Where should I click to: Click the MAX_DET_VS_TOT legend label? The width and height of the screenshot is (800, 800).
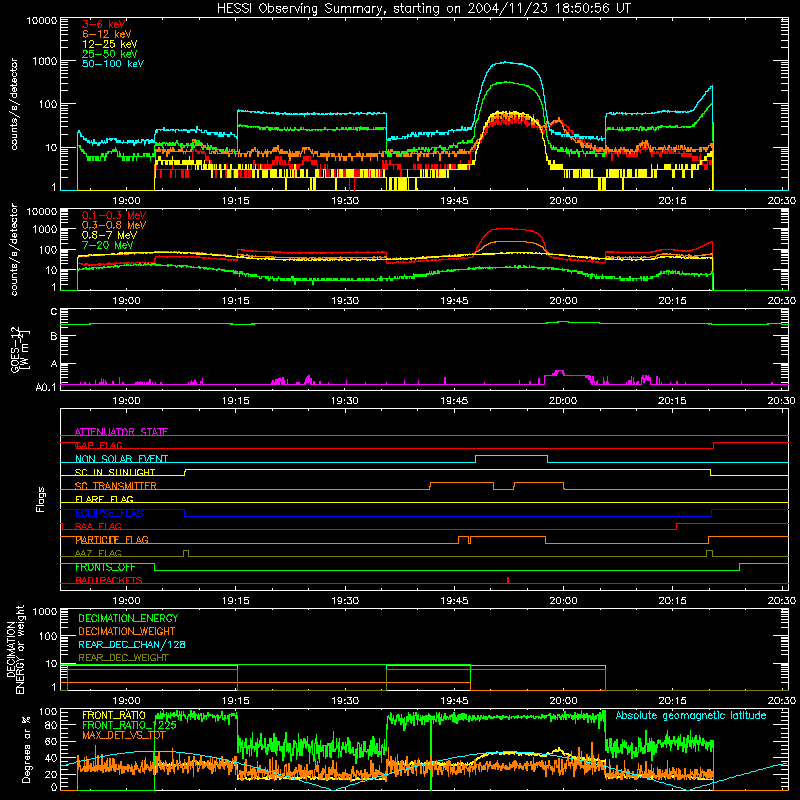pos(124,735)
